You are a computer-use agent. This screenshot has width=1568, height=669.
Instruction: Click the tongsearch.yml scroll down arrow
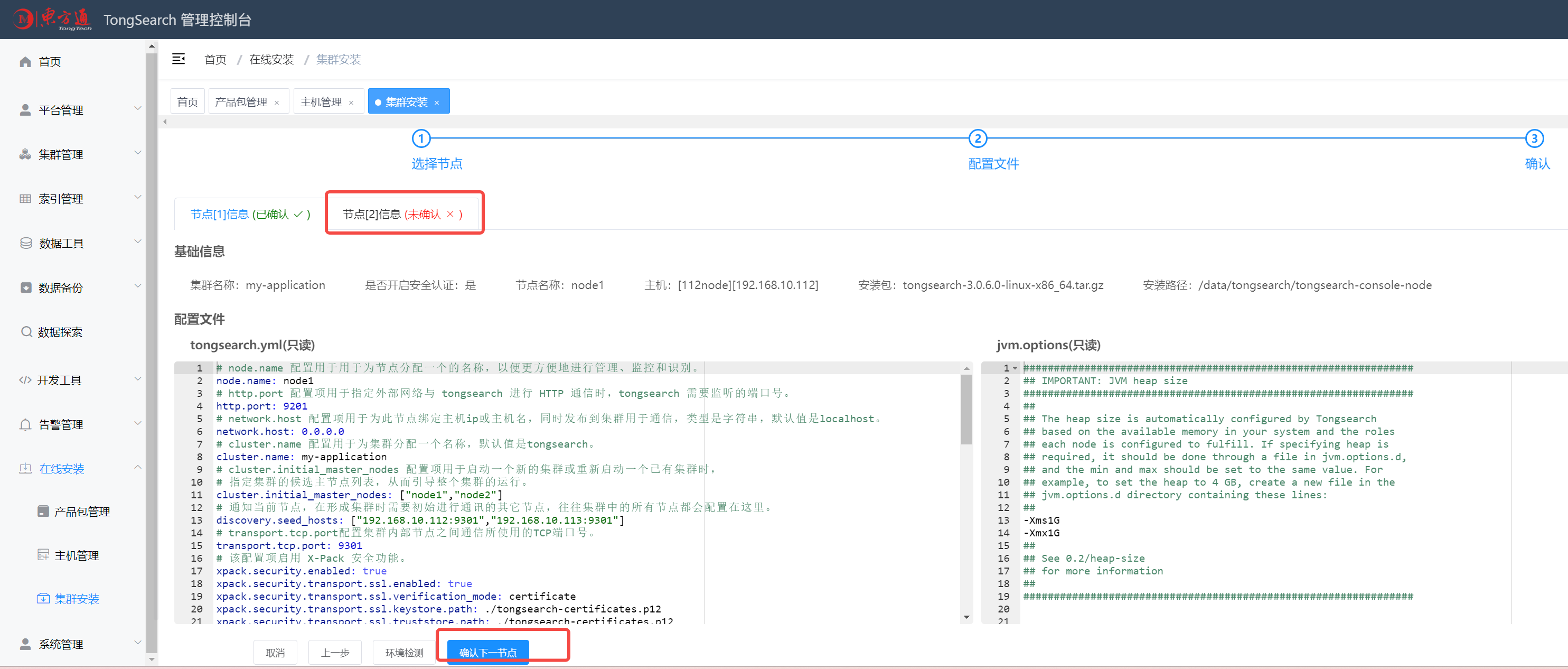966,617
